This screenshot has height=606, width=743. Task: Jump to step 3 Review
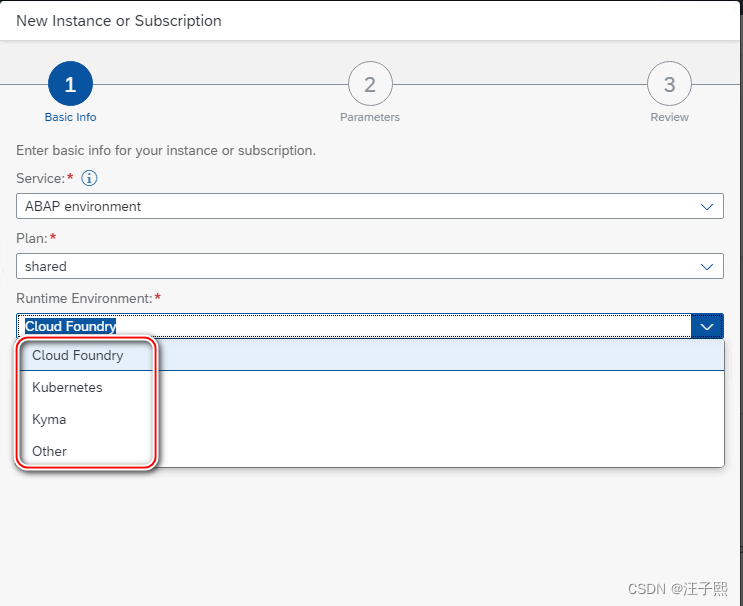669,84
